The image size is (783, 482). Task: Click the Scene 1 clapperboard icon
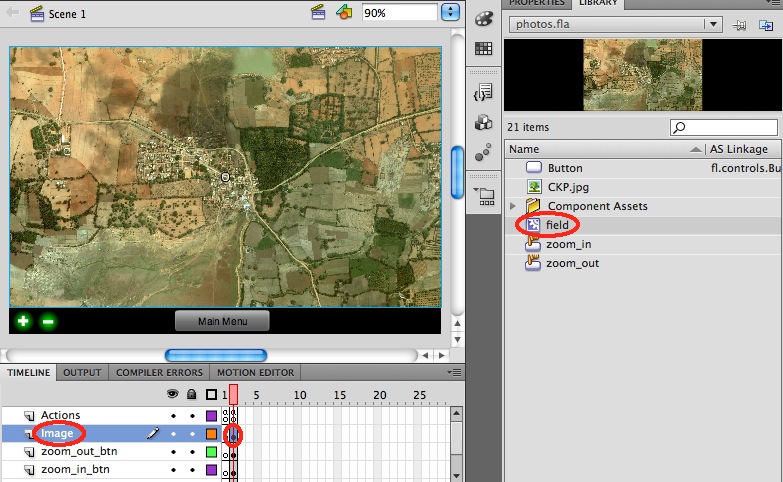point(37,13)
